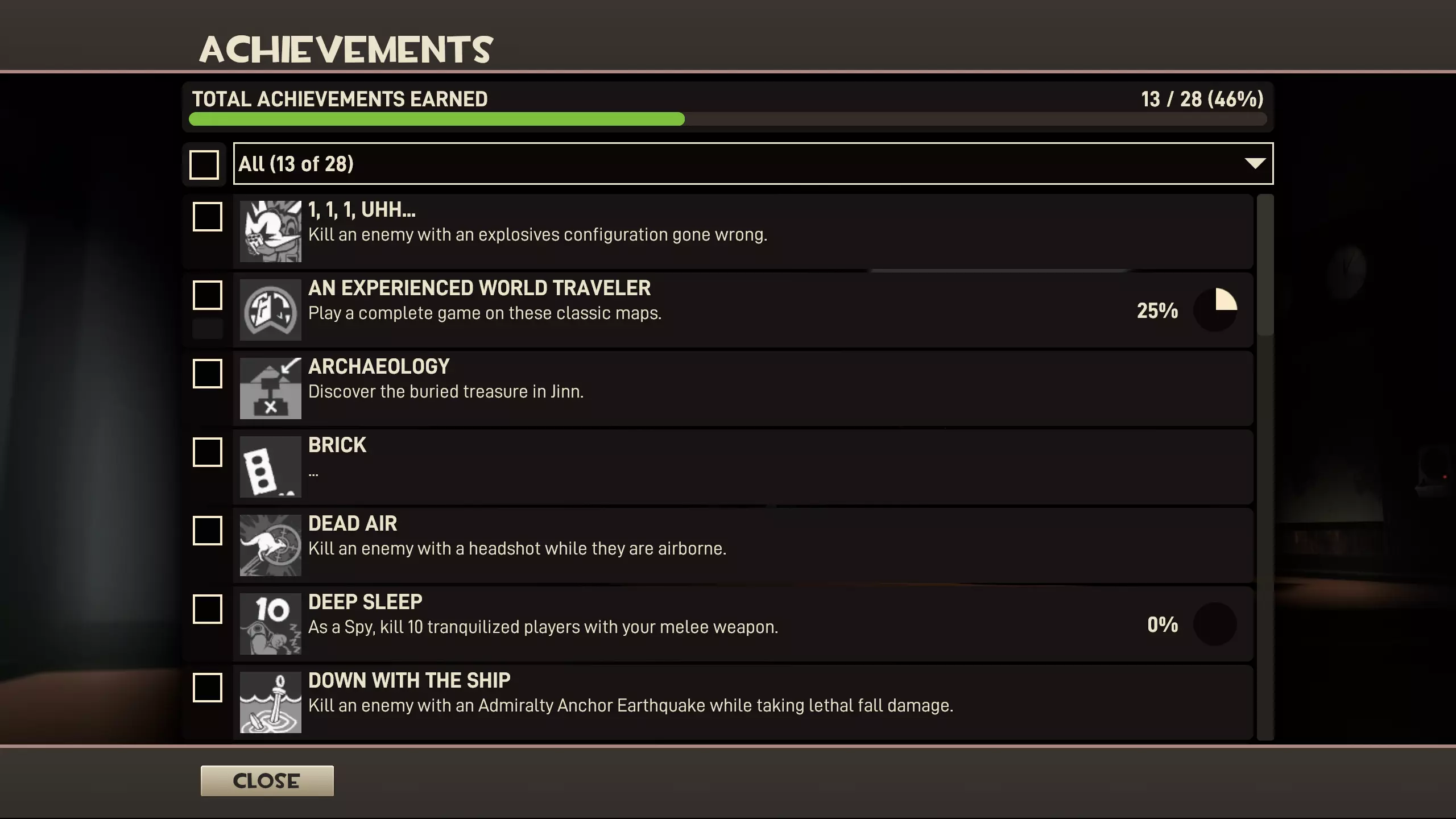Toggle the Deep Sleep achievement checkbox
Screen dimensions: 1456x819
[208, 609]
